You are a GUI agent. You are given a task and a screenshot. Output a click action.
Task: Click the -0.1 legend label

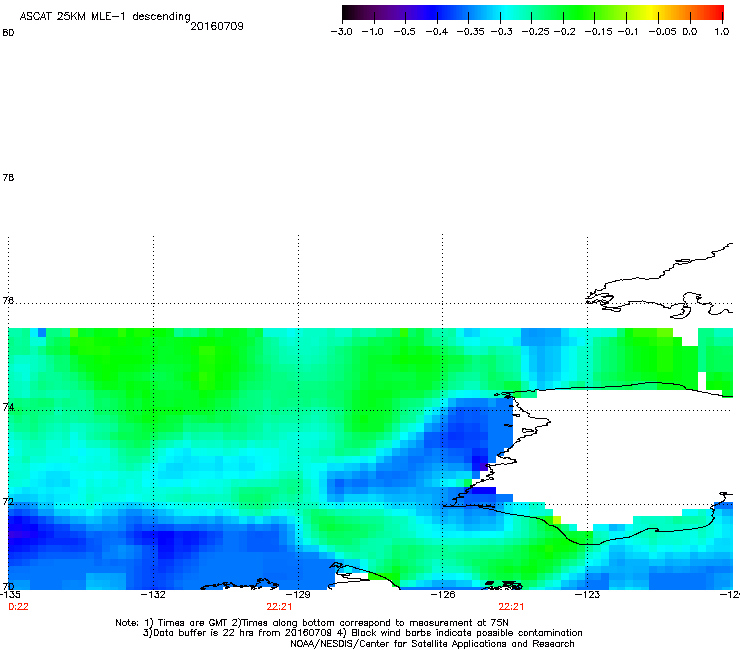[x=628, y=32]
